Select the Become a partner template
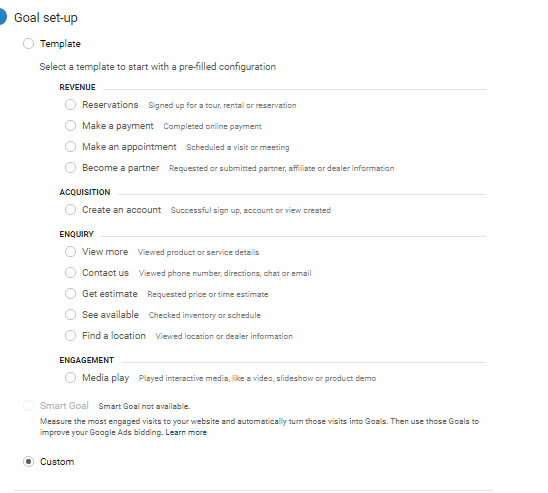This screenshot has width=548, height=493. point(70,168)
